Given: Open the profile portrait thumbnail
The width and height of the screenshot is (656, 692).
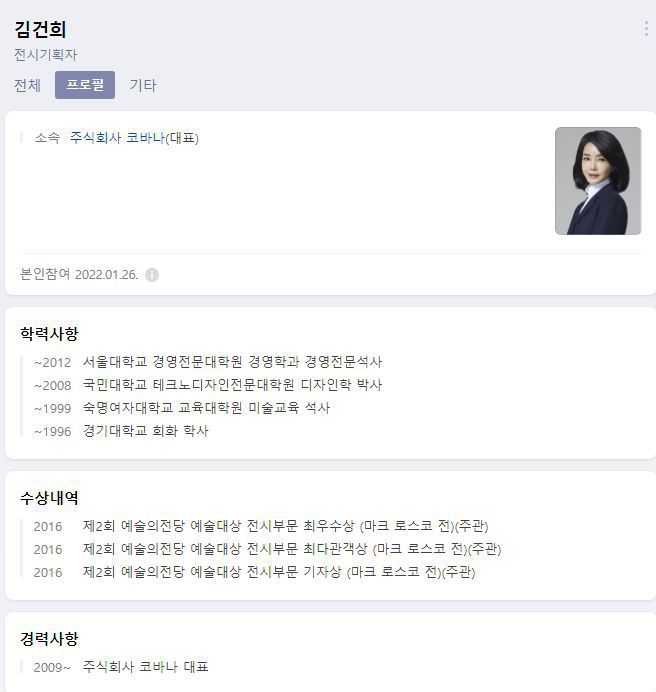Looking at the screenshot, I should pos(598,181).
